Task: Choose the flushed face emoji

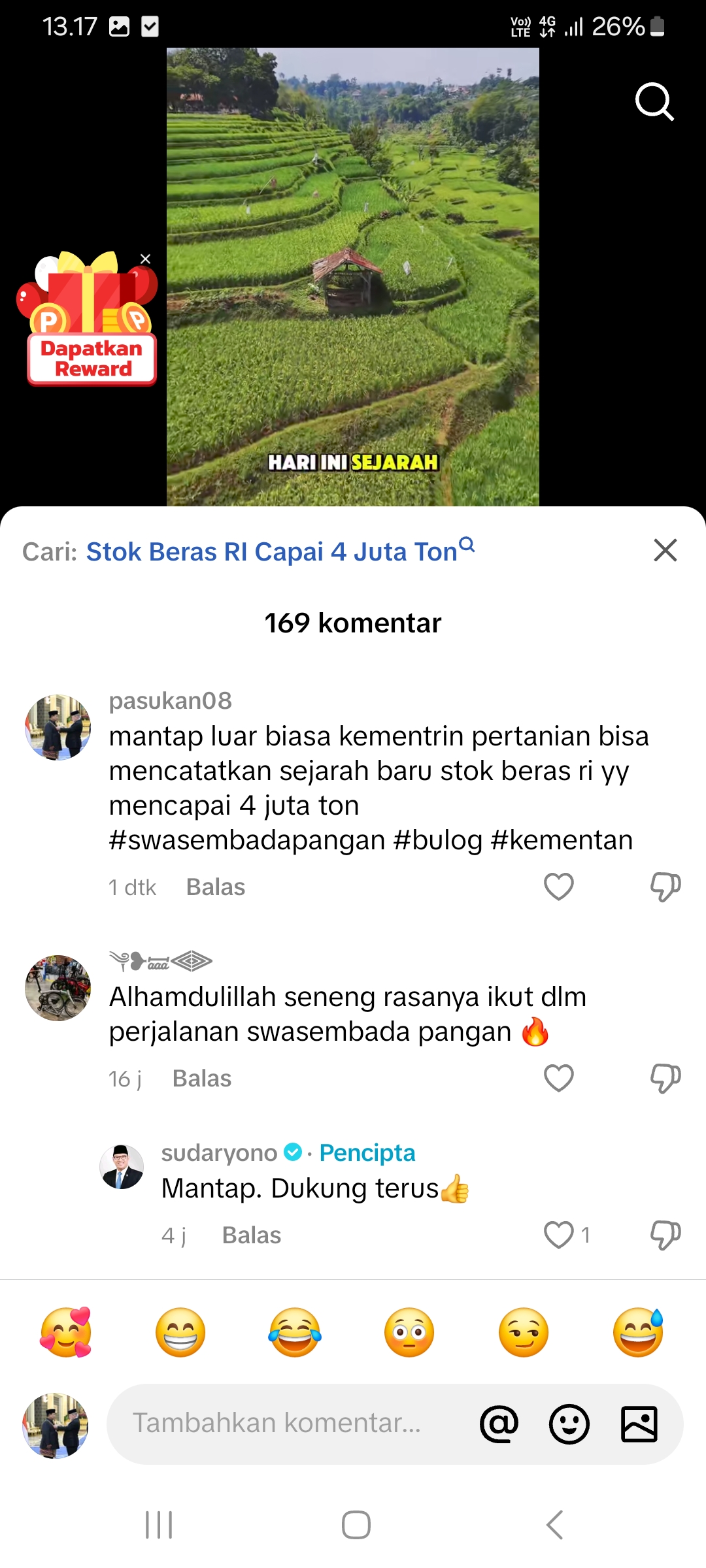Action: 409,1332
